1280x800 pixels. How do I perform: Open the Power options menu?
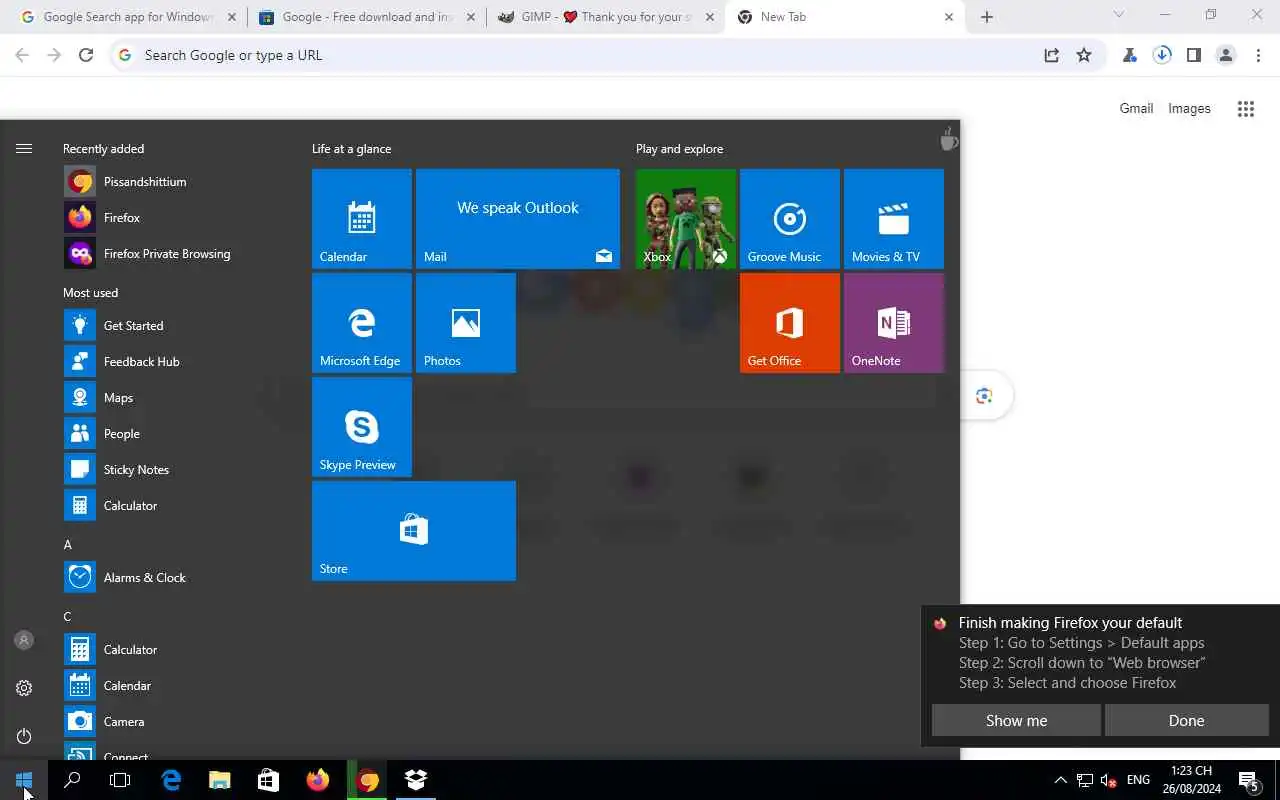coord(24,736)
